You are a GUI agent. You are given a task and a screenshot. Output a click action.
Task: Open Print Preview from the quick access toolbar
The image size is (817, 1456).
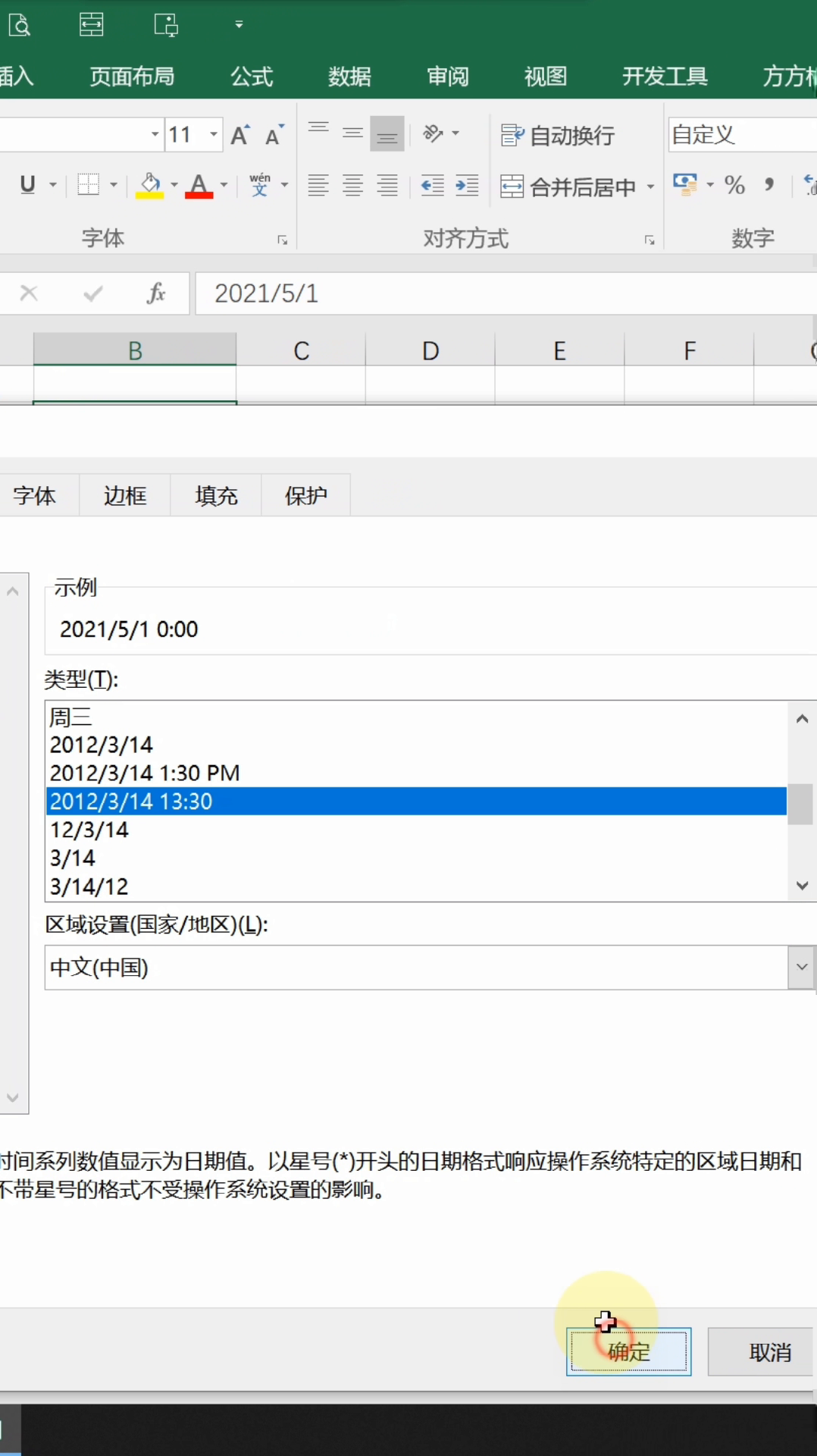point(19,25)
